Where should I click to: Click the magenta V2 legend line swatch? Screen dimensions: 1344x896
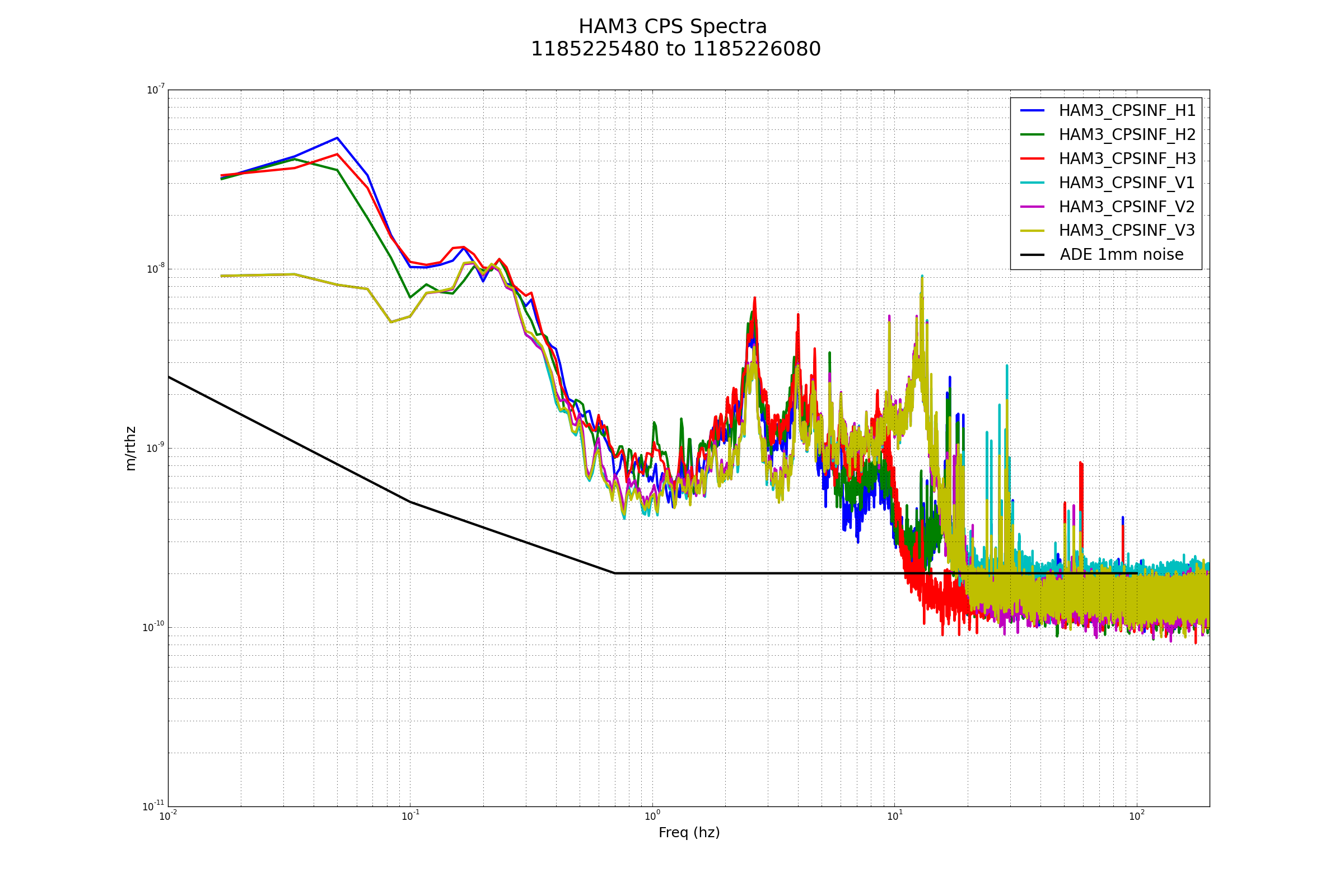click(x=1033, y=206)
